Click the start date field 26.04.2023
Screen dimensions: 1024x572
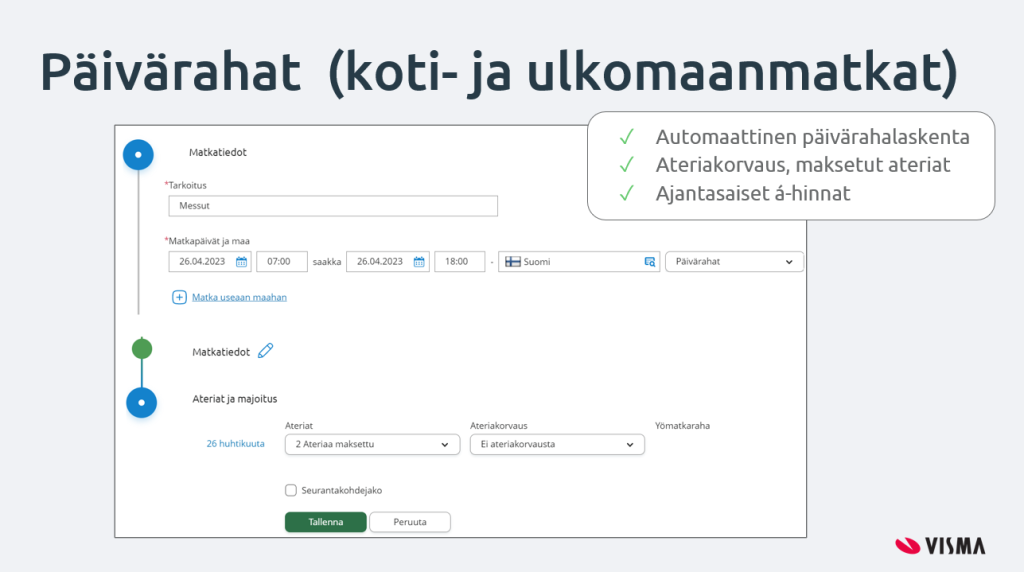pyautogui.click(x=210, y=262)
